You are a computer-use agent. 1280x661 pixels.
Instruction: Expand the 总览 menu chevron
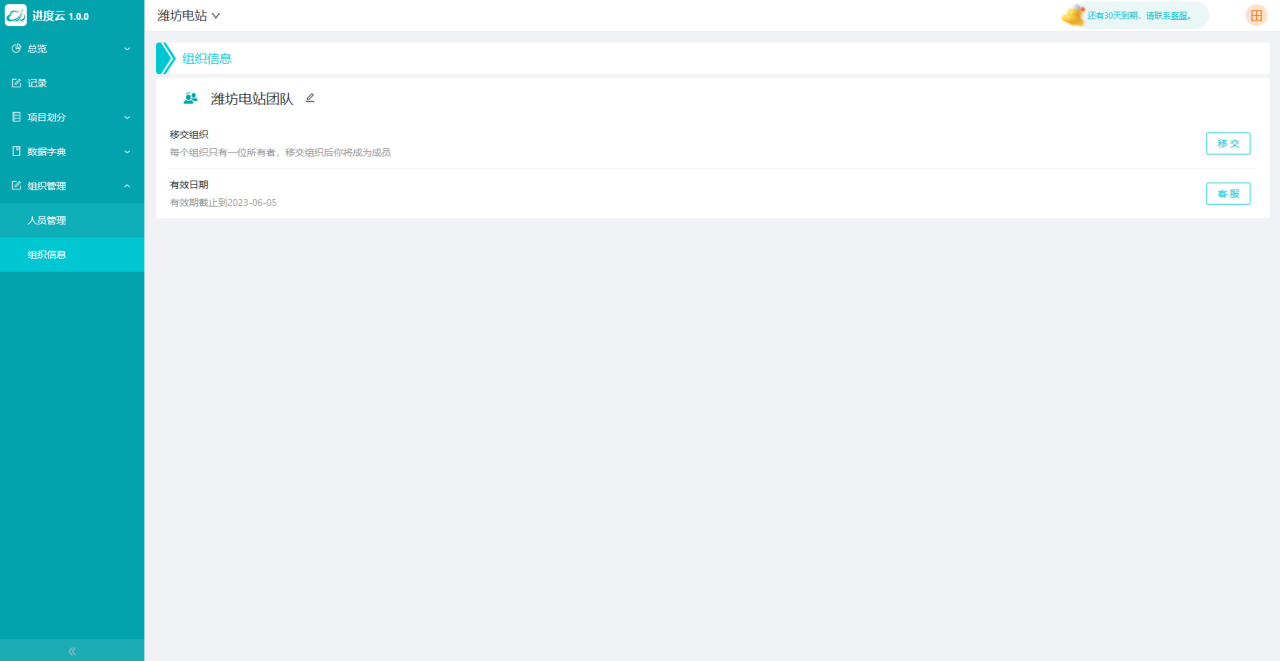coord(127,48)
